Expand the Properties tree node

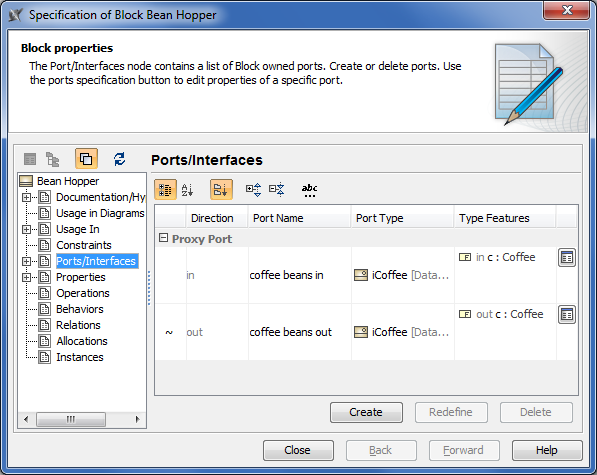pyautogui.click(x=26, y=277)
